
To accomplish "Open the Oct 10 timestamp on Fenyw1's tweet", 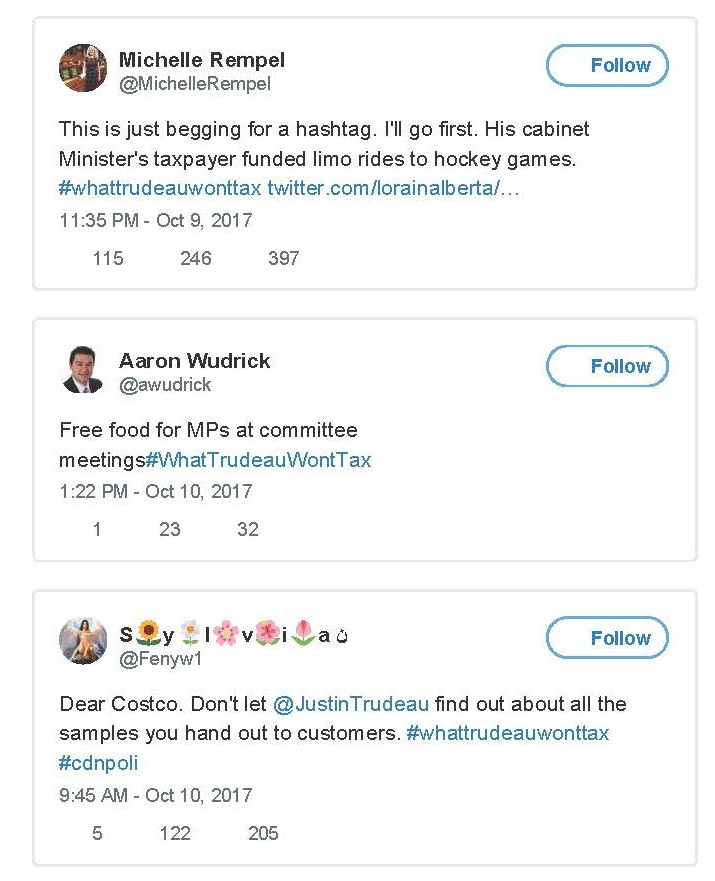I will (148, 795).
